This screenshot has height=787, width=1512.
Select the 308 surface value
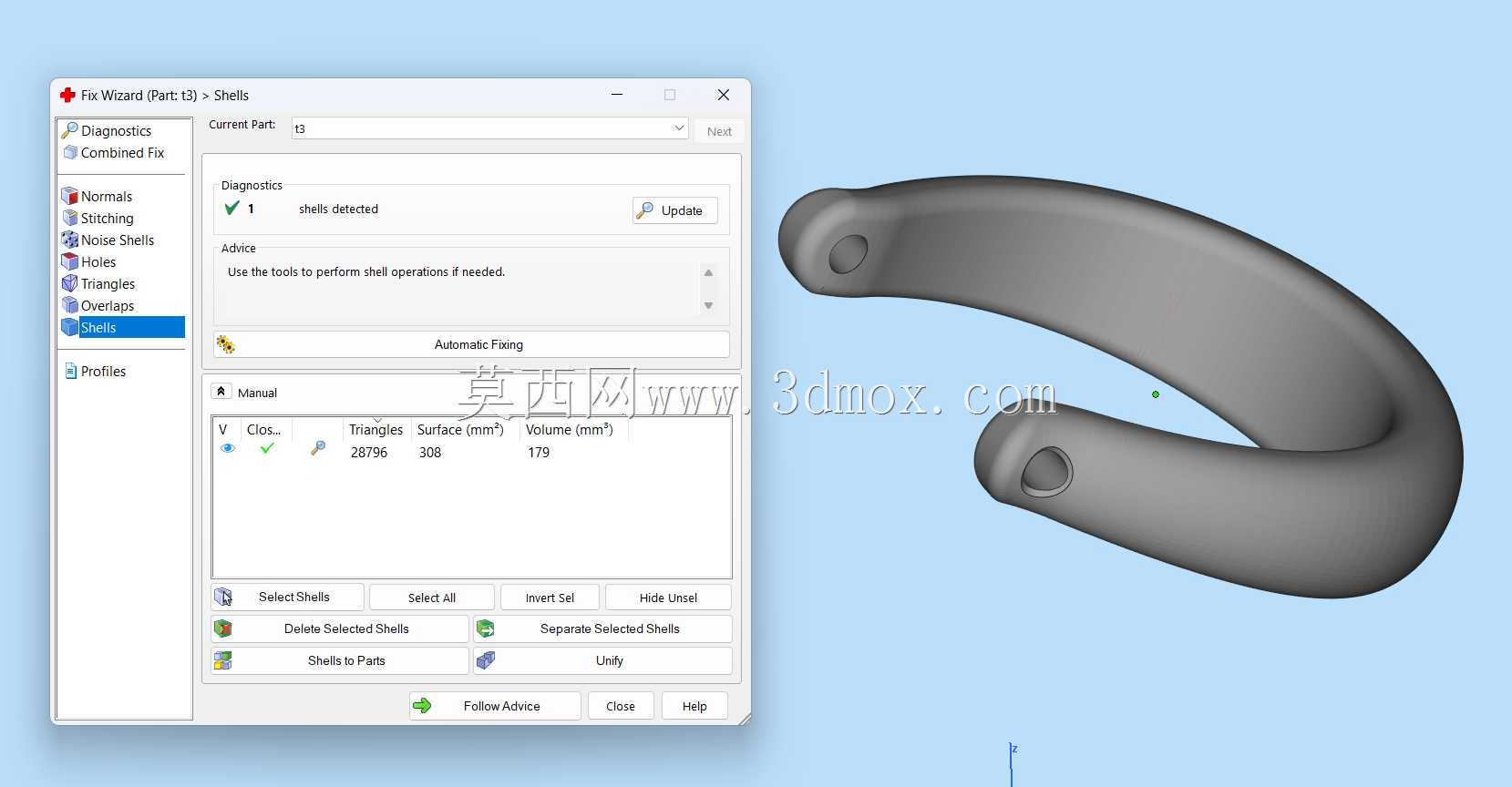430,452
